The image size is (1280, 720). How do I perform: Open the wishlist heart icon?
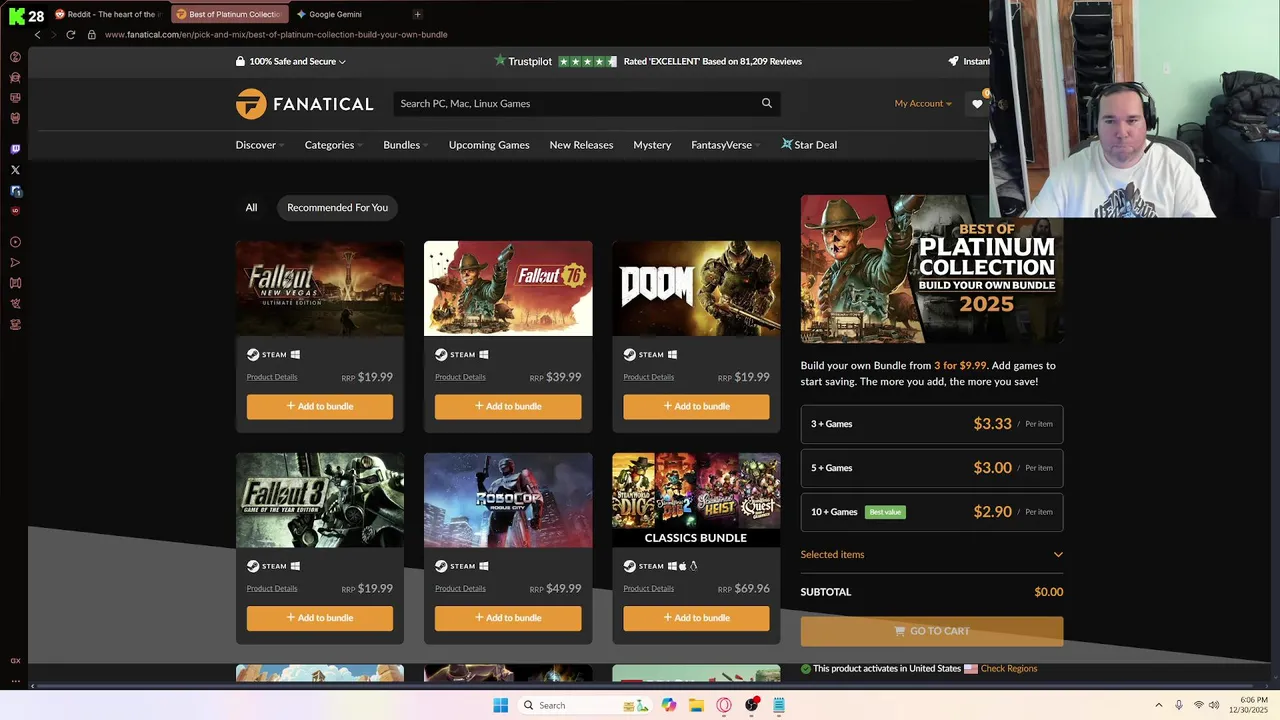click(978, 104)
